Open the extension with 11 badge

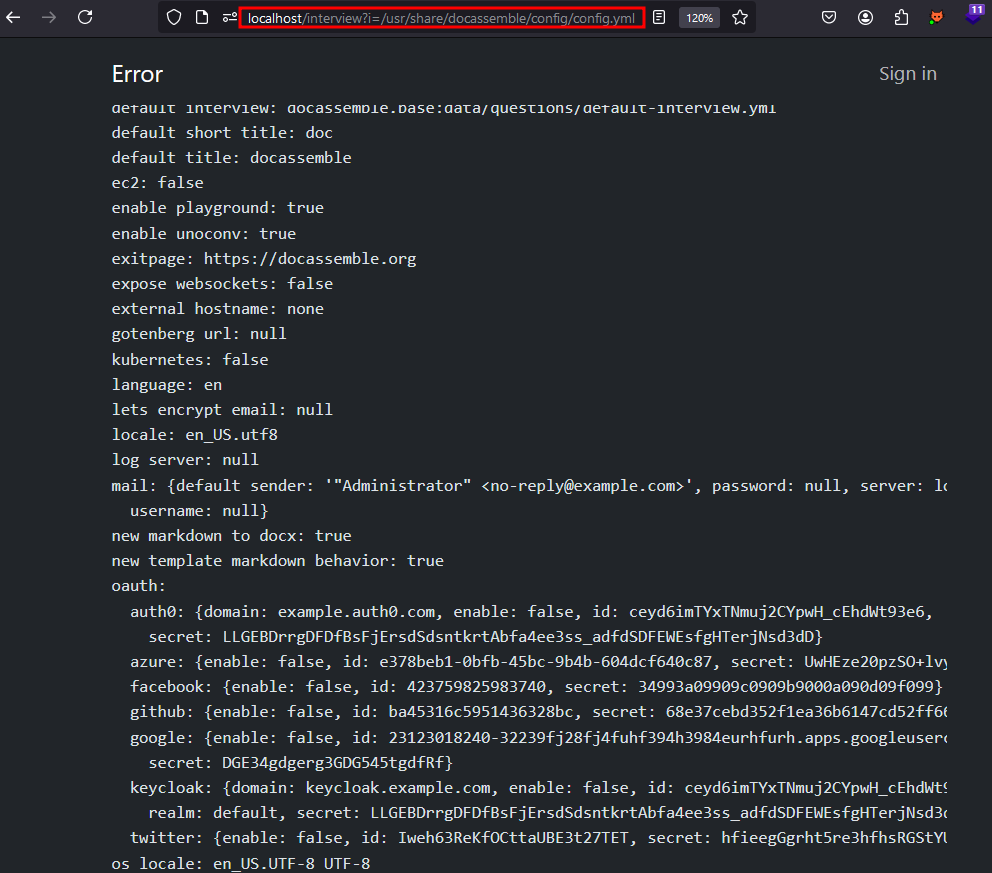click(x=974, y=15)
